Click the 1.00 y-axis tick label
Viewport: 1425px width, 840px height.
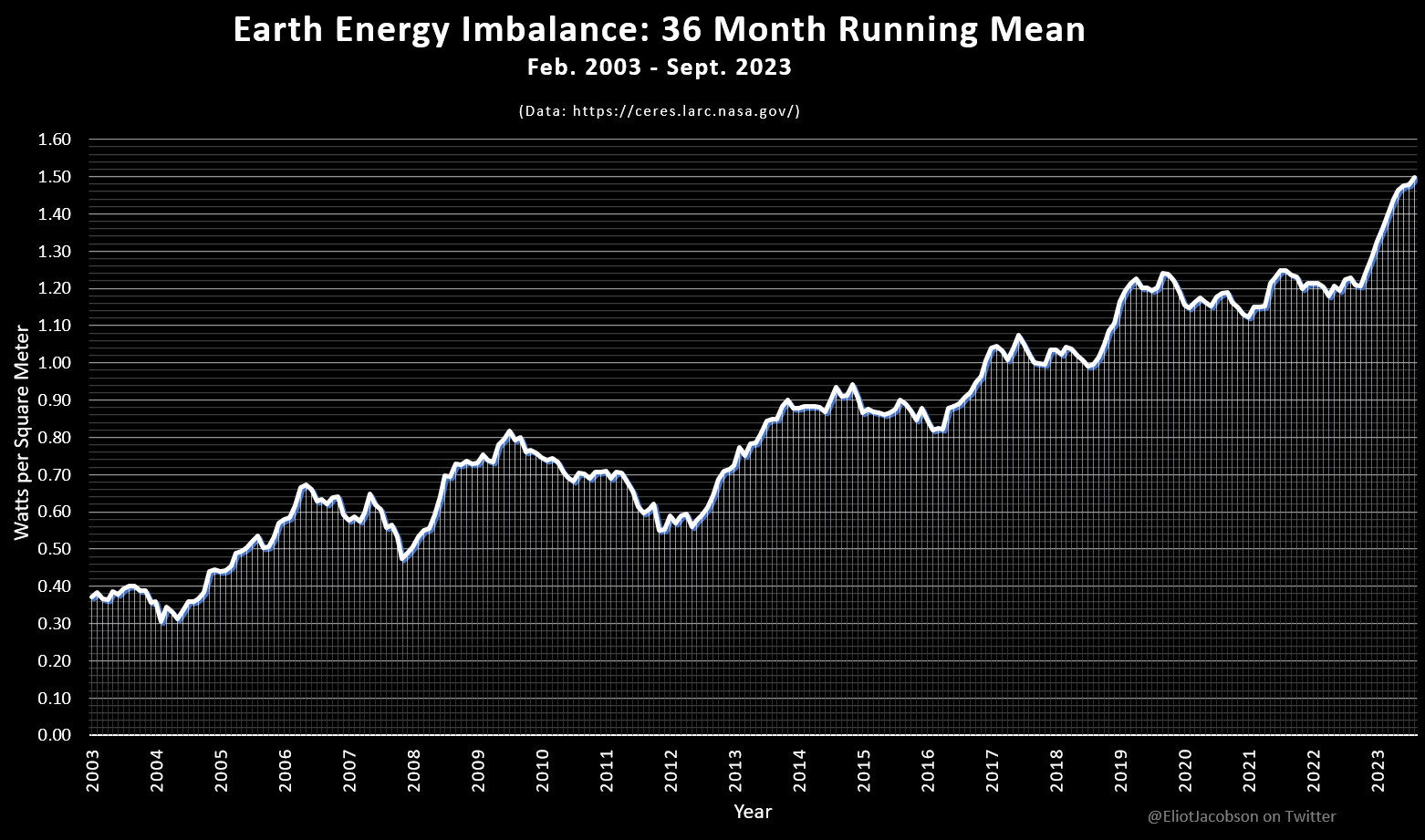[54, 363]
